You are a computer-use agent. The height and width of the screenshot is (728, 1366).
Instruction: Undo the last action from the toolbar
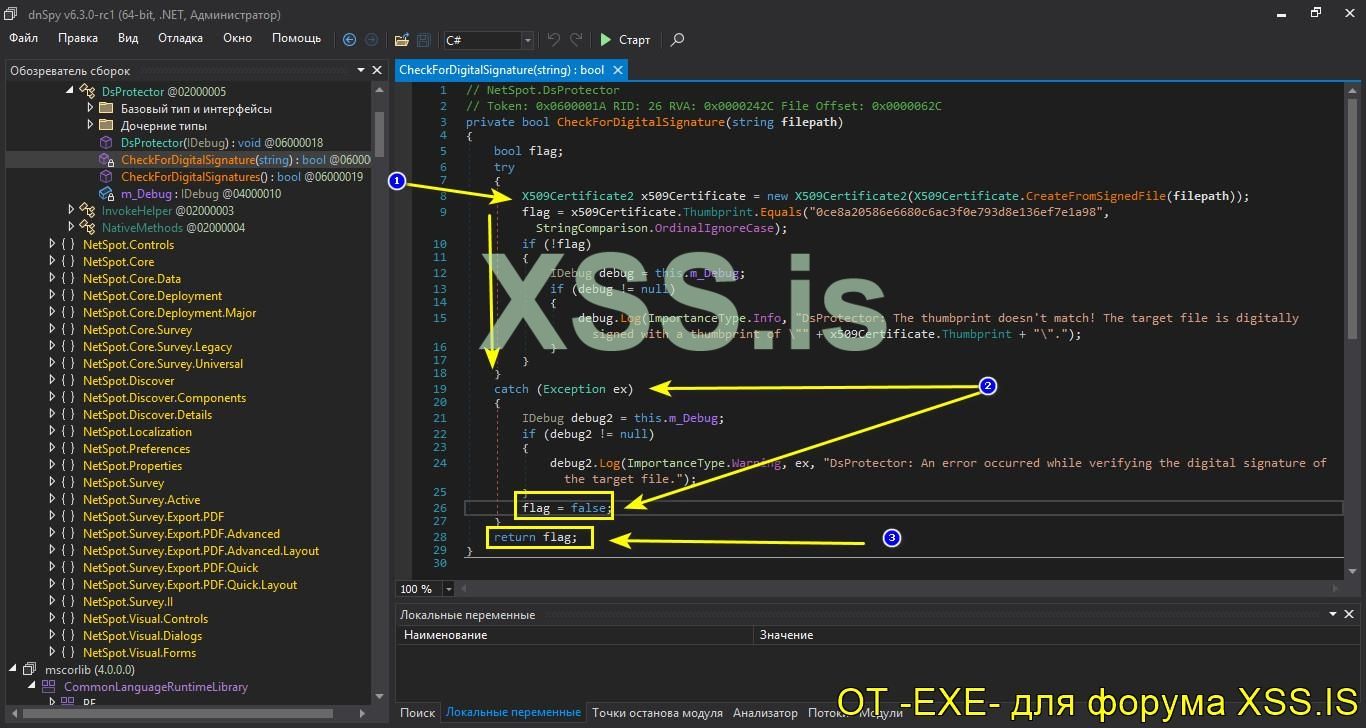554,40
